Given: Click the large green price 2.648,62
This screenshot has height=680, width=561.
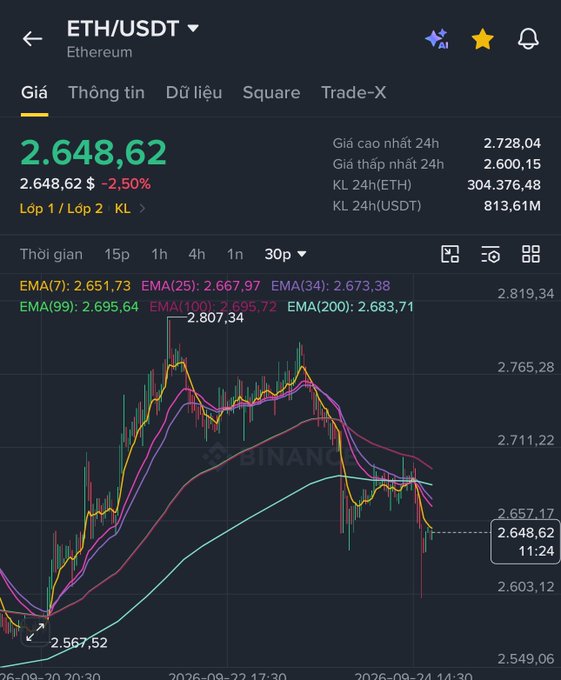Looking at the screenshot, I should tap(93, 153).
